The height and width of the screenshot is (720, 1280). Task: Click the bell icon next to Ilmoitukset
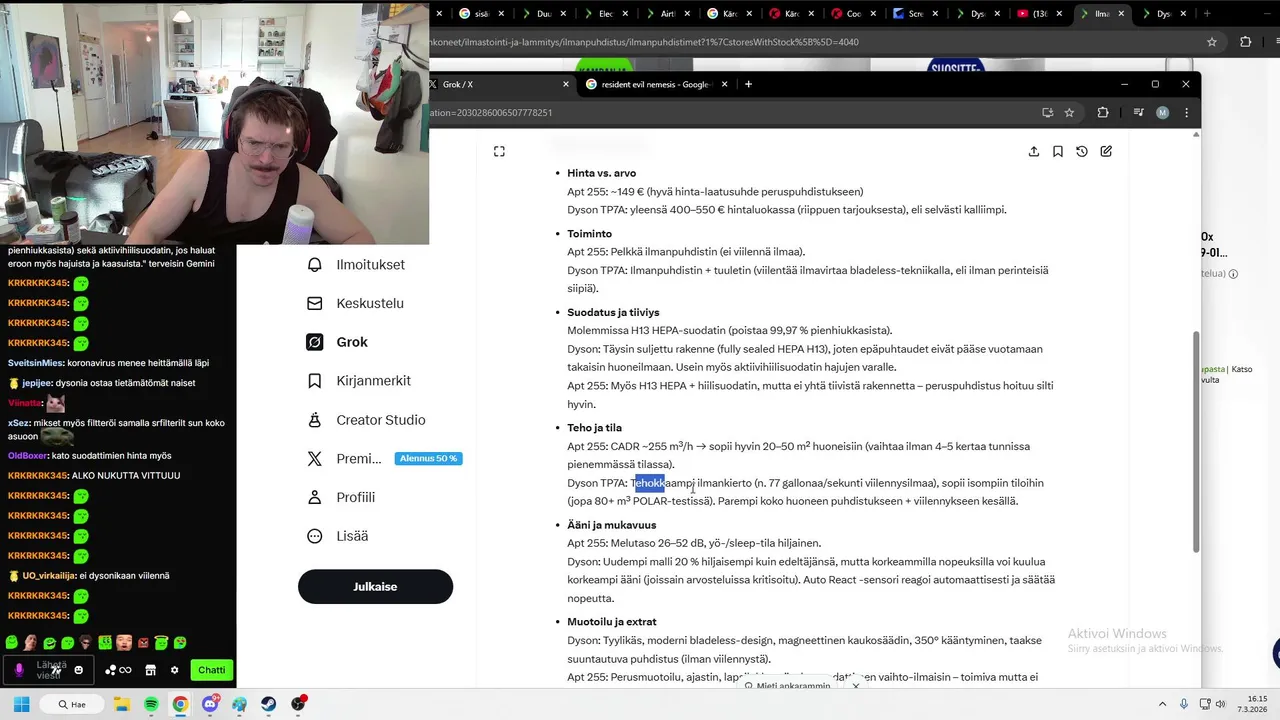(315, 265)
